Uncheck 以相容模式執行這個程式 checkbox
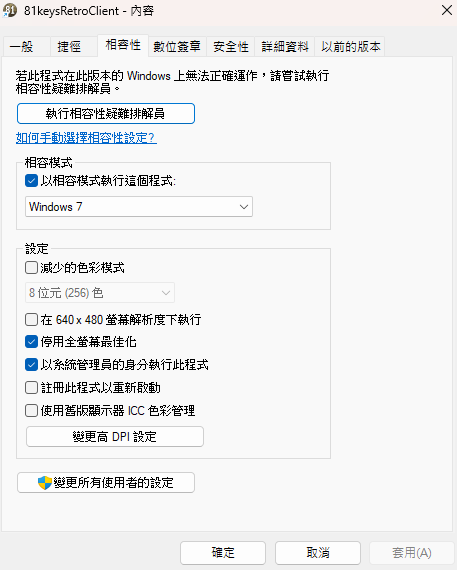The image size is (457, 570). click(31, 181)
